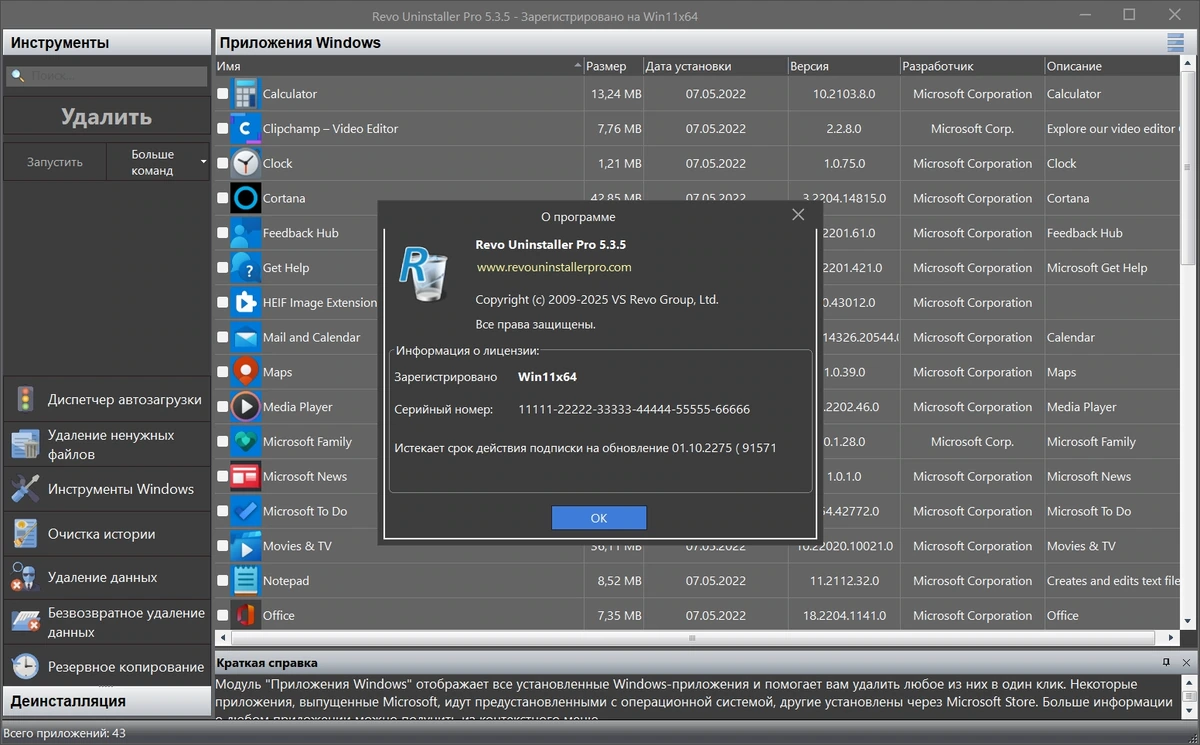Click the History Cleaner icon

[x=25, y=534]
